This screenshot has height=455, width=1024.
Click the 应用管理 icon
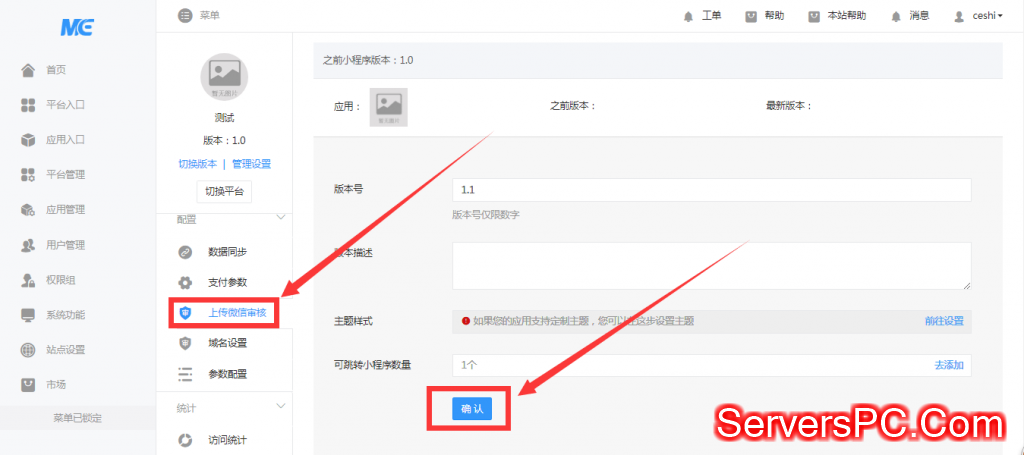click(28, 210)
